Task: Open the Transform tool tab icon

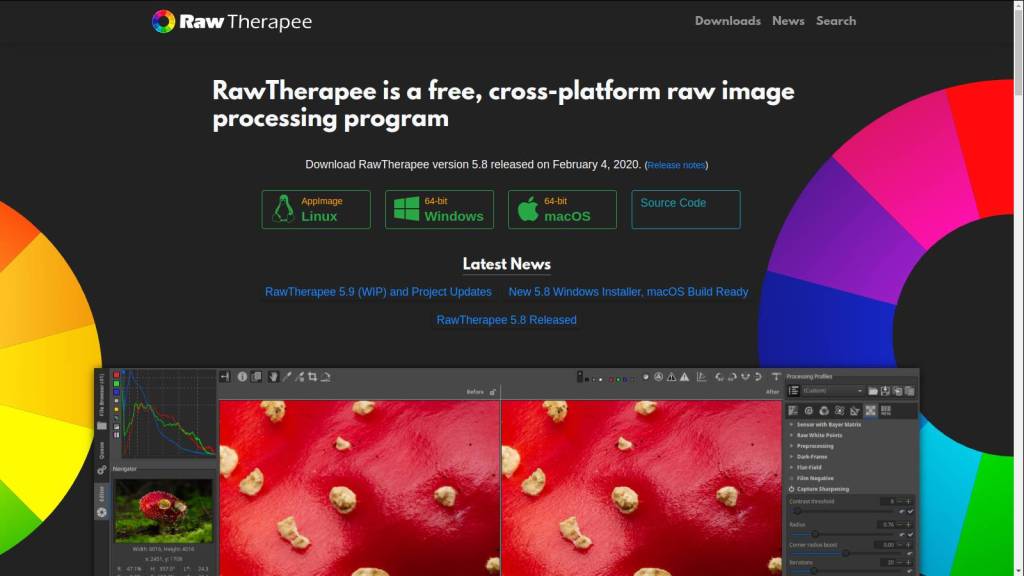Action: tap(855, 411)
